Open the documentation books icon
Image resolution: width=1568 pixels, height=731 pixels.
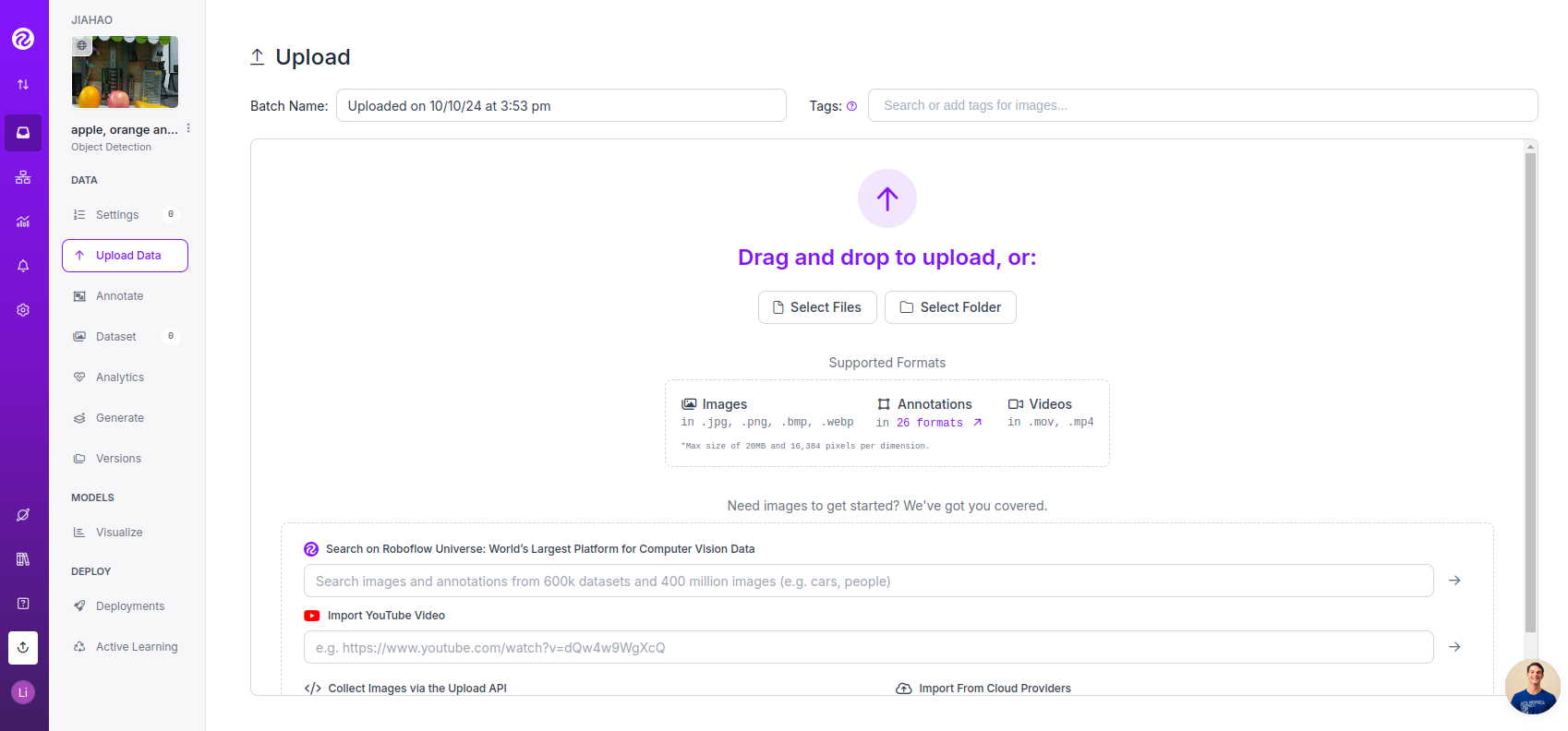tap(23, 559)
